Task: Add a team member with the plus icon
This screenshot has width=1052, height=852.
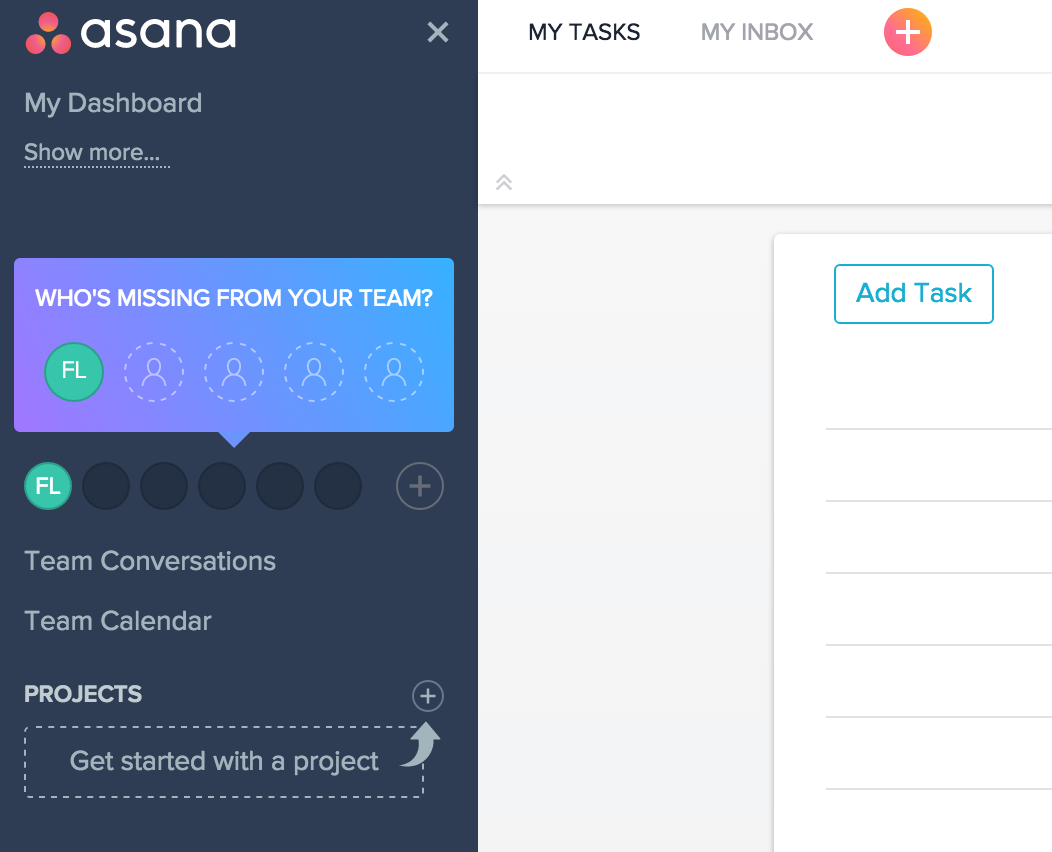Action: point(420,487)
